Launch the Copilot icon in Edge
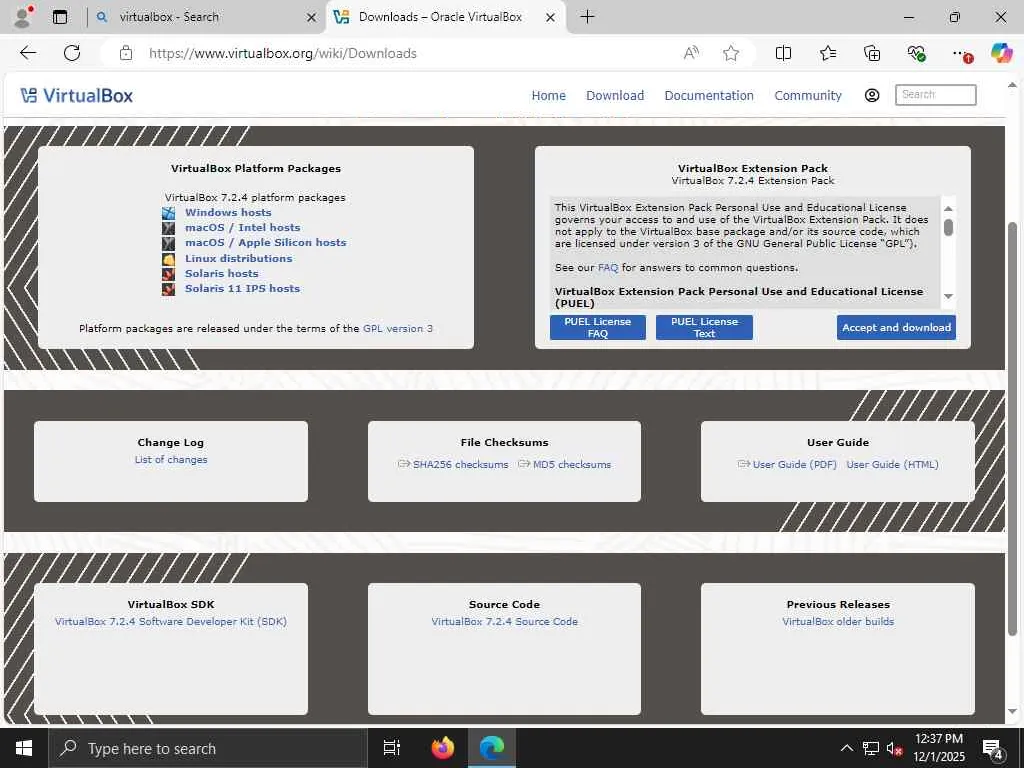This screenshot has width=1024, height=768. (1001, 53)
